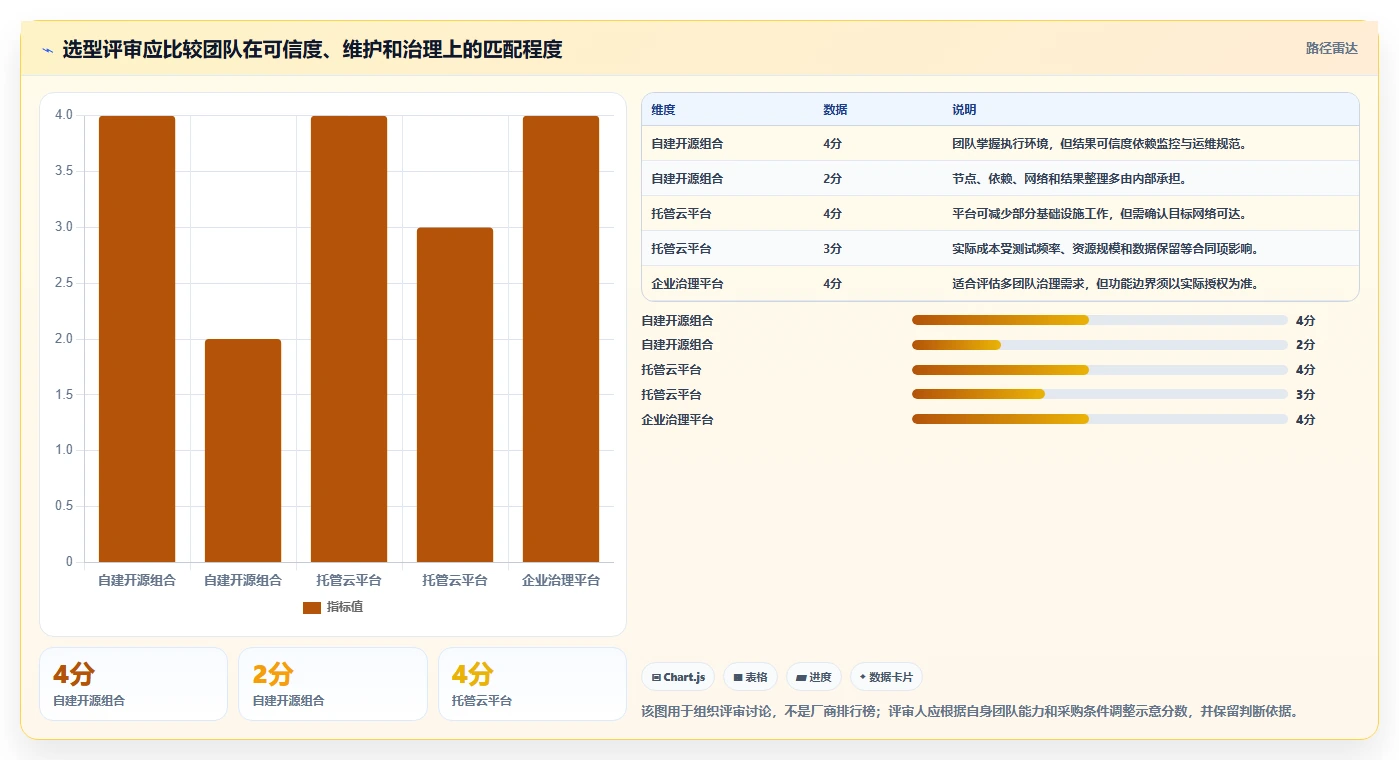Click the 2分 cell in the table
The image size is (1399, 760).
(832, 179)
